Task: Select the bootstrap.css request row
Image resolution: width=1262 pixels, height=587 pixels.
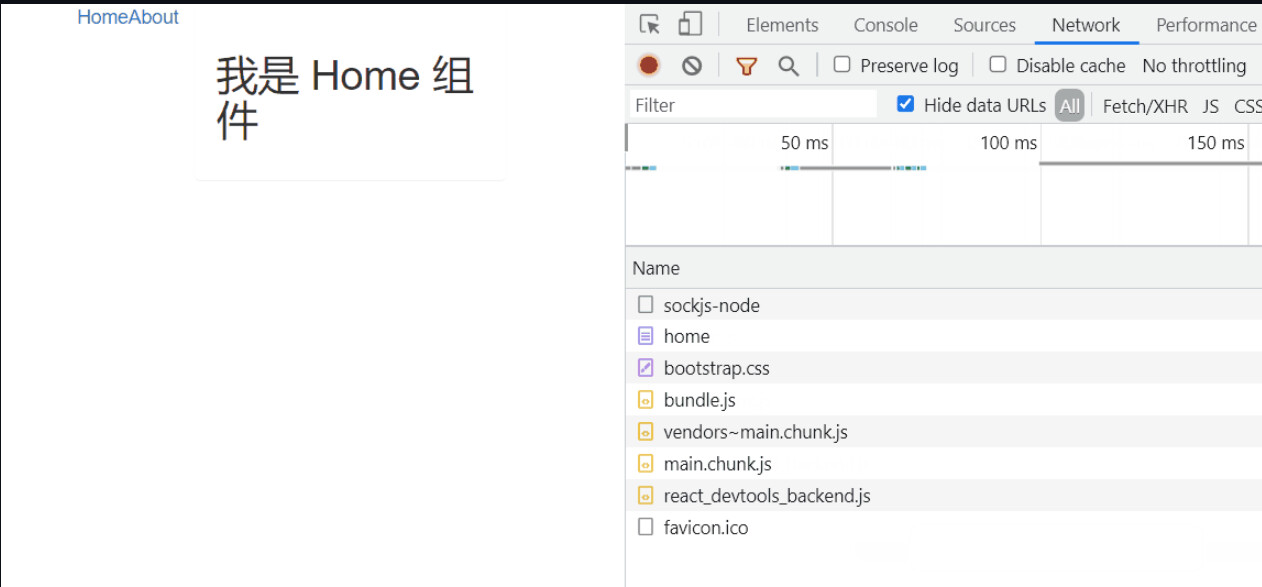Action: (944, 368)
